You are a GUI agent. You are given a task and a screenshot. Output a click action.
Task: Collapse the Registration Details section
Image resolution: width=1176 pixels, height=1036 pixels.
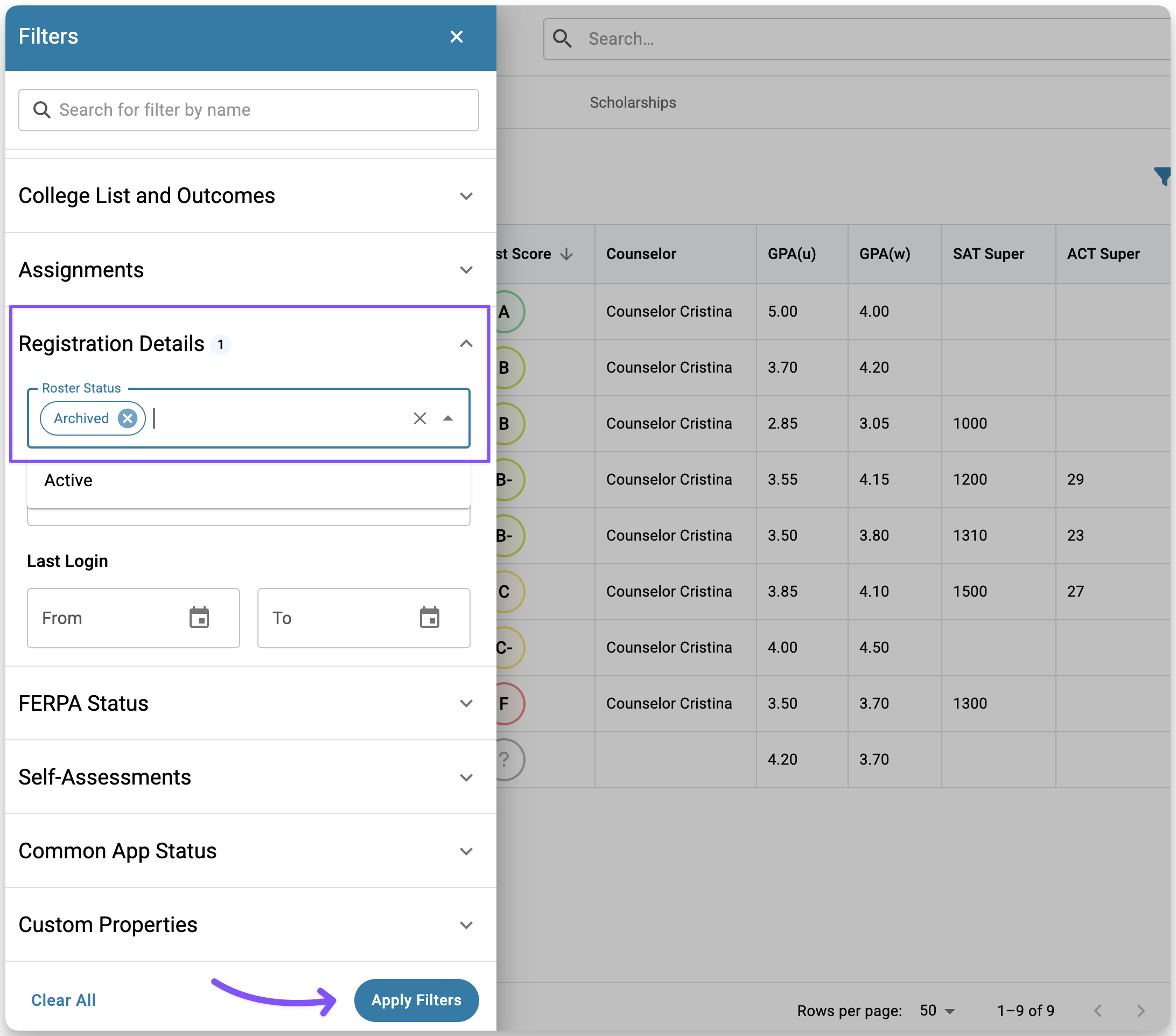tap(466, 344)
